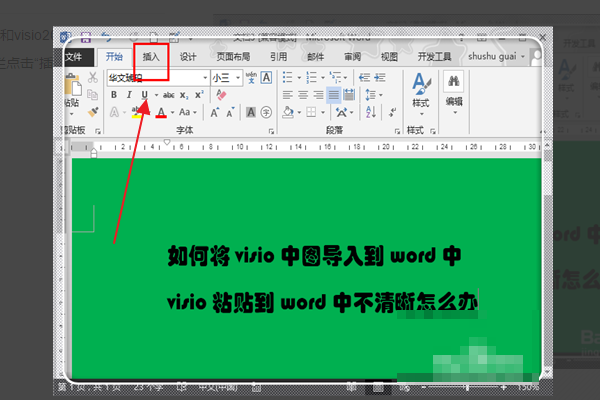Screen dimensions: 600x400
Task: Align text left
Action: [x=288, y=95]
